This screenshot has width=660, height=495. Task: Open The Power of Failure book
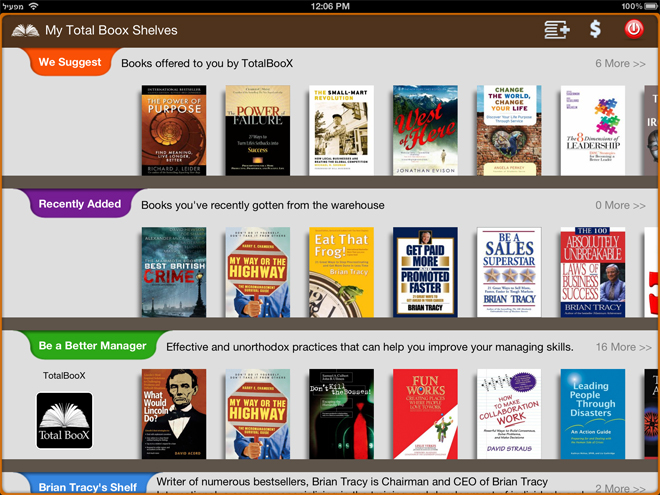pos(258,130)
